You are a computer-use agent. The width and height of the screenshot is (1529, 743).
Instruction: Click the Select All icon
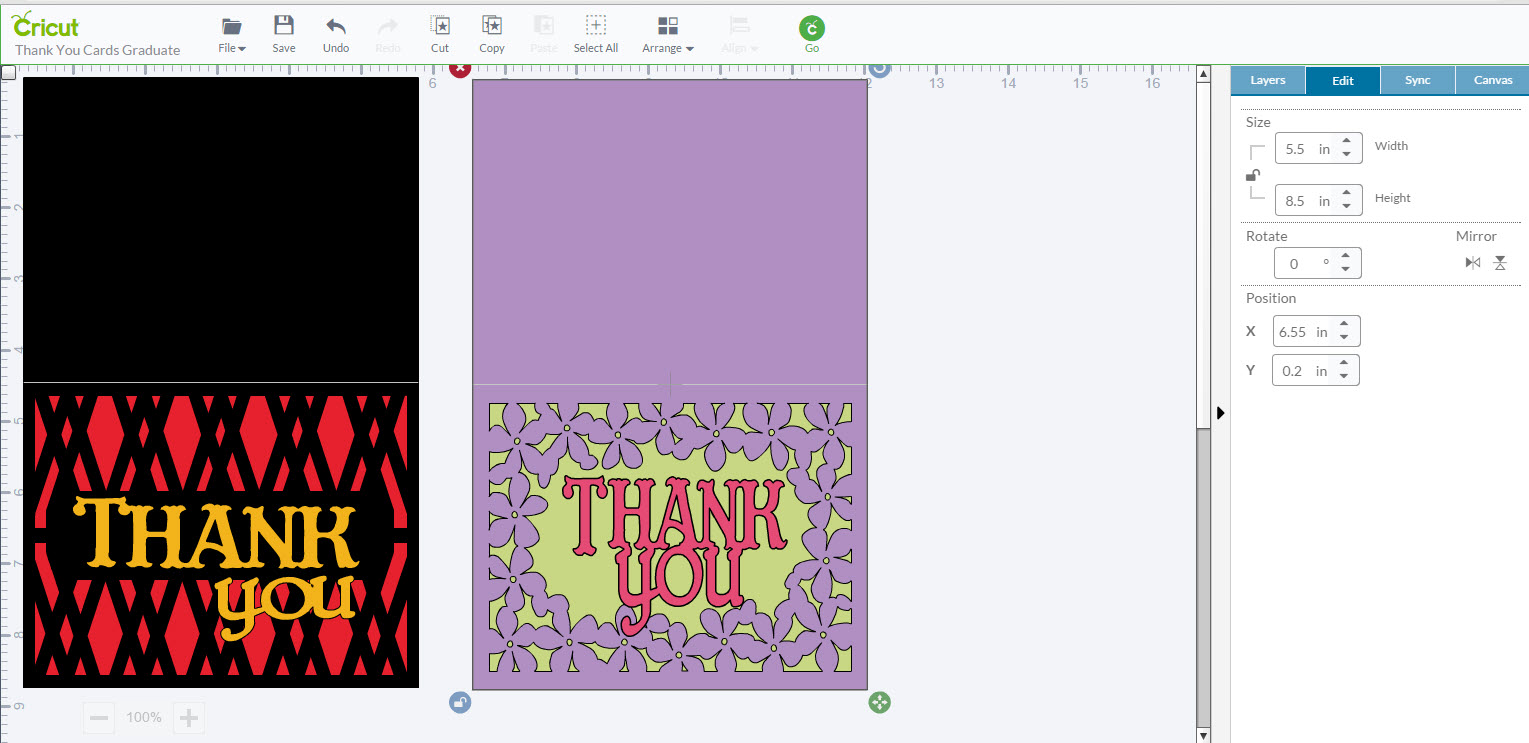click(x=596, y=27)
